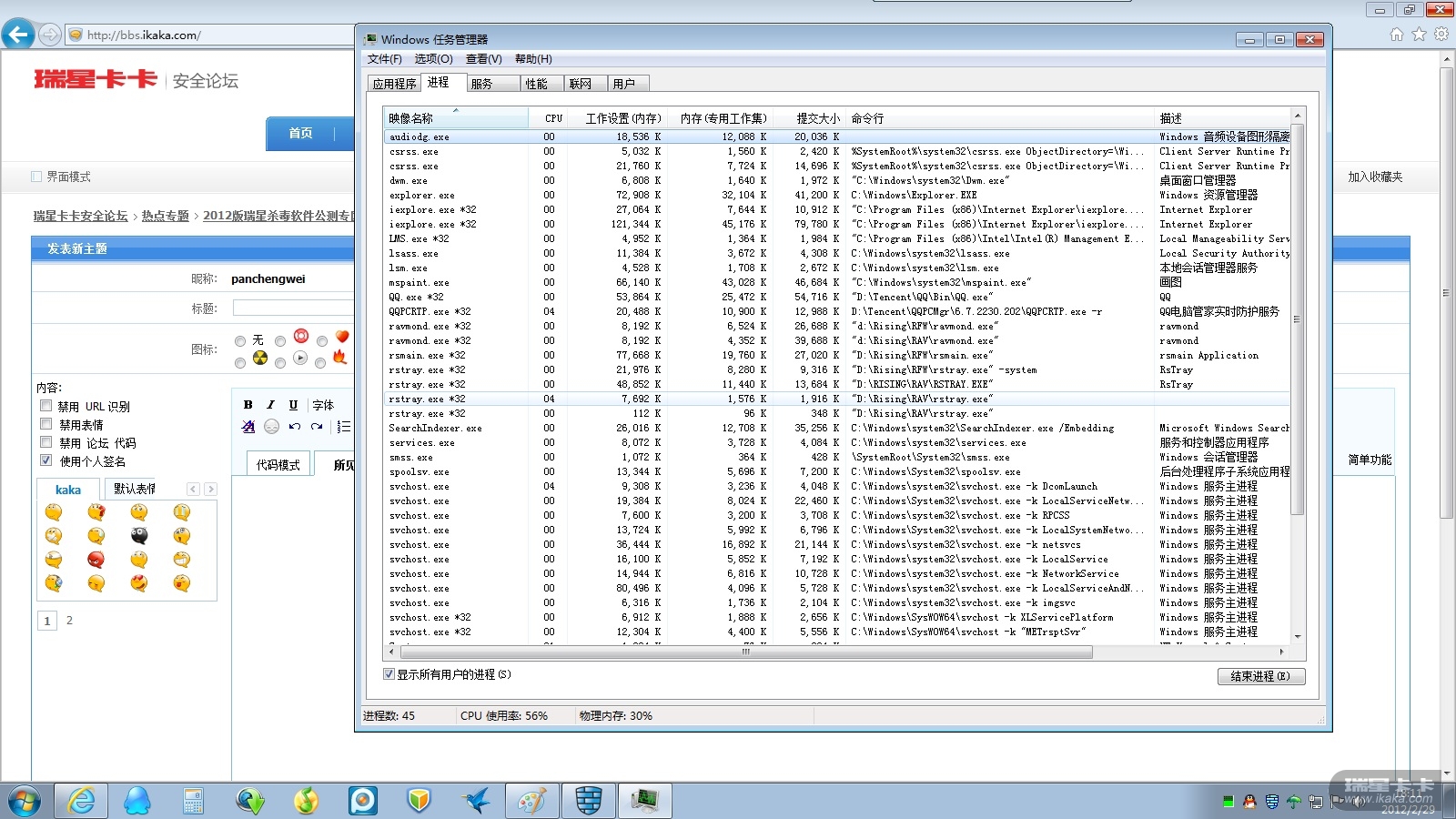The height and width of the screenshot is (819, 1456).
Task: Click the QQ penguin system tray icon
Action: pyautogui.click(x=1249, y=802)
